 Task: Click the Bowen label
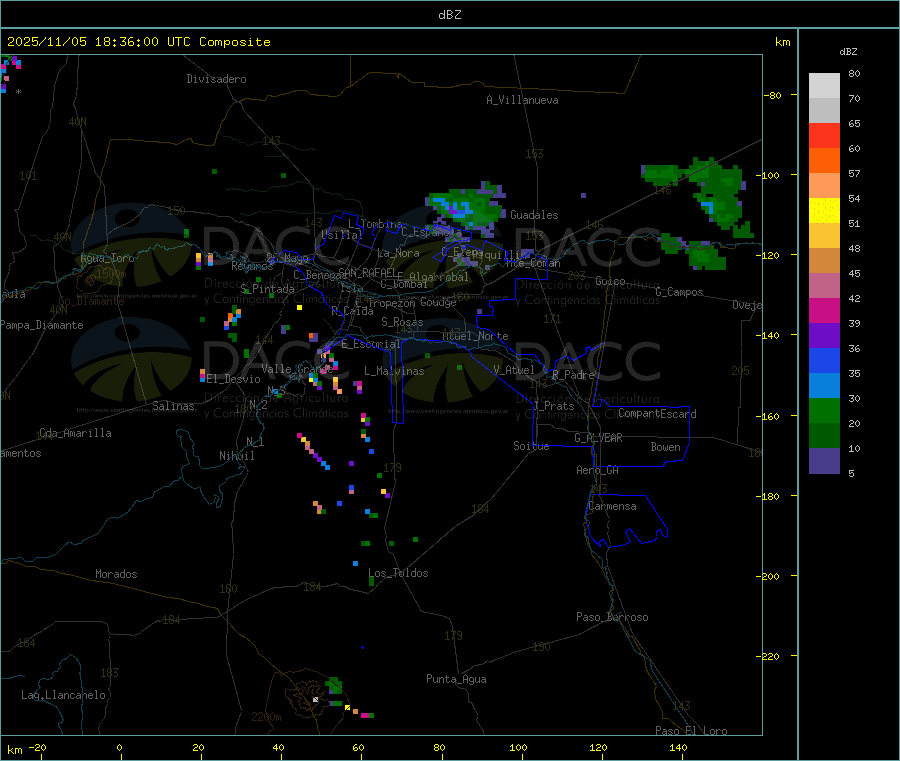(665, 447)
